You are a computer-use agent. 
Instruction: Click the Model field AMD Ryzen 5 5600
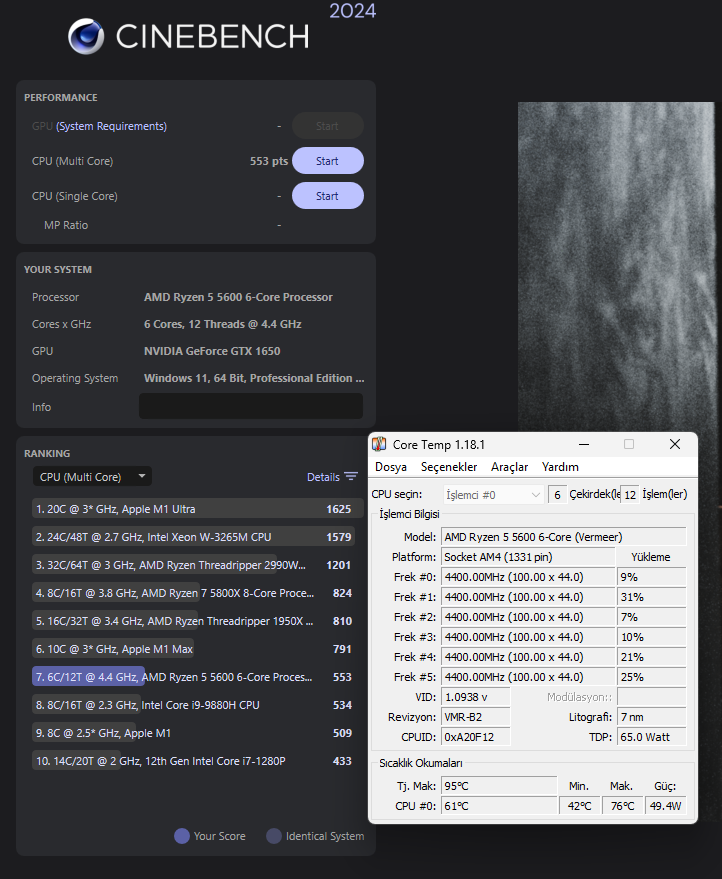pos(563,537)
